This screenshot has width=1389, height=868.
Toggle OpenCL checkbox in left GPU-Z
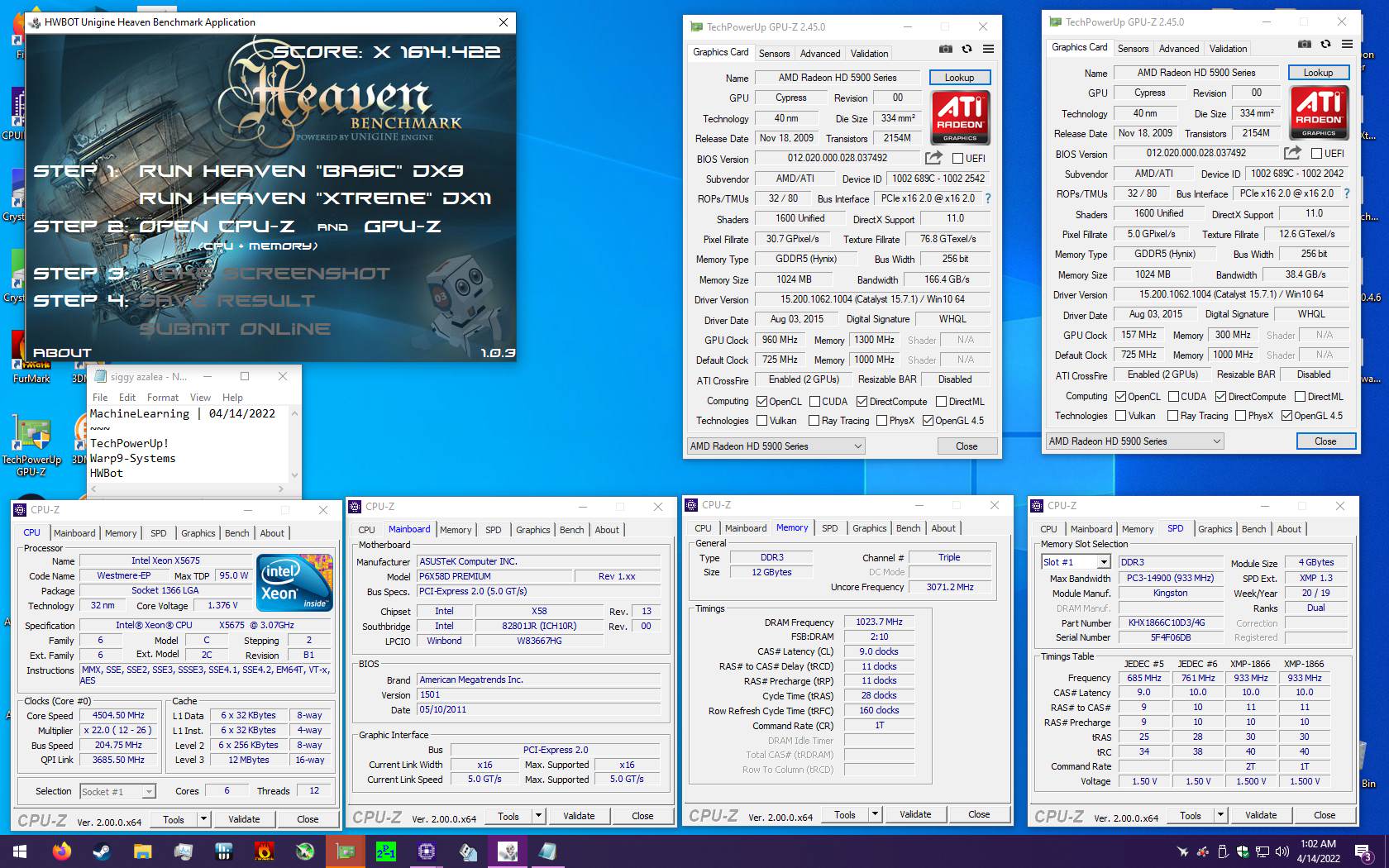point(761,402)
